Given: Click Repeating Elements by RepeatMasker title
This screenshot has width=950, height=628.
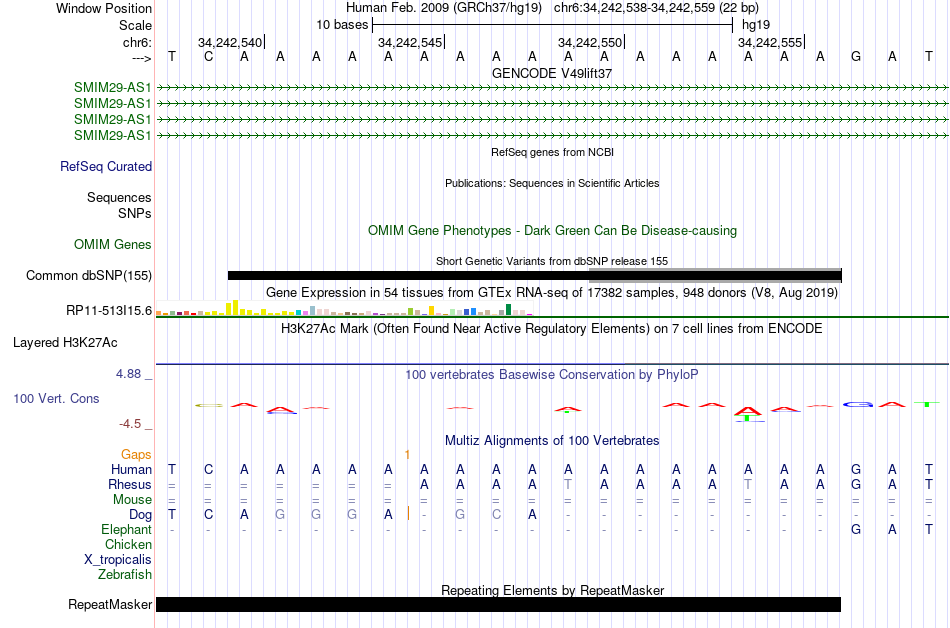Looking at the screenshot, I should coord(552,590).
